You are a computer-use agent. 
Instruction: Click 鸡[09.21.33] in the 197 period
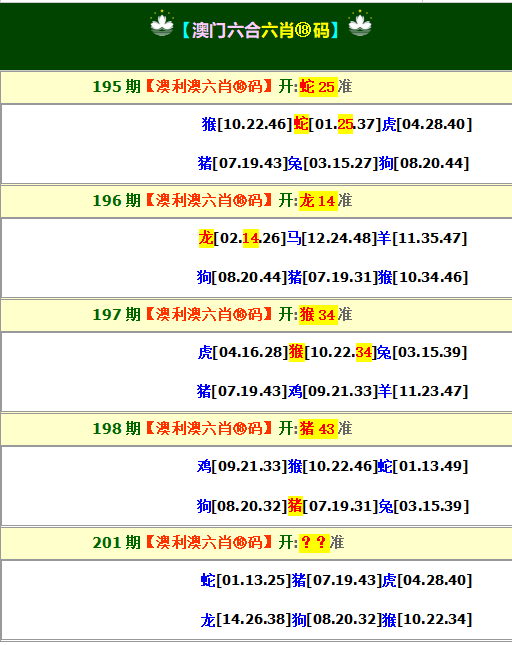click(332, 391)
